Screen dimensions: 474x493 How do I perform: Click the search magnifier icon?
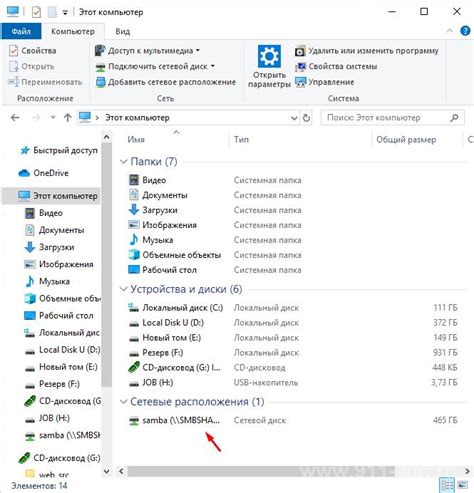(454, 118)
